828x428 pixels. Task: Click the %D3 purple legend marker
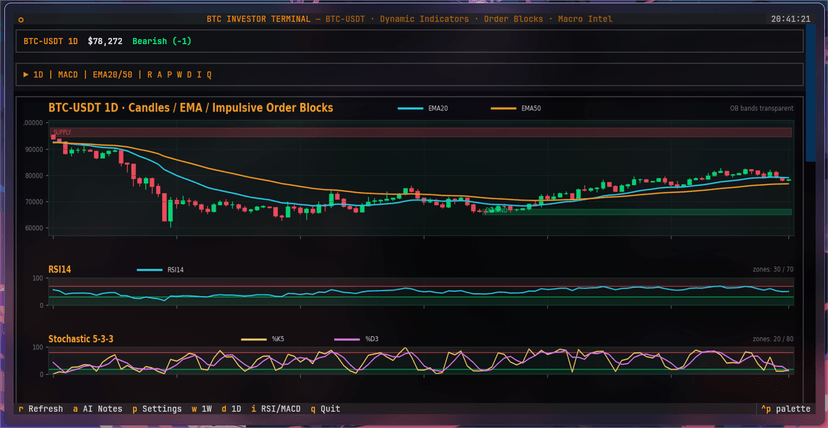[348, 339]
